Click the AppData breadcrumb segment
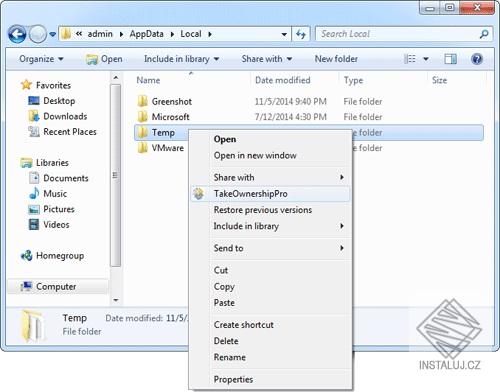The width and height of the screenshot is (500, 392). click(x=146, y=34)
